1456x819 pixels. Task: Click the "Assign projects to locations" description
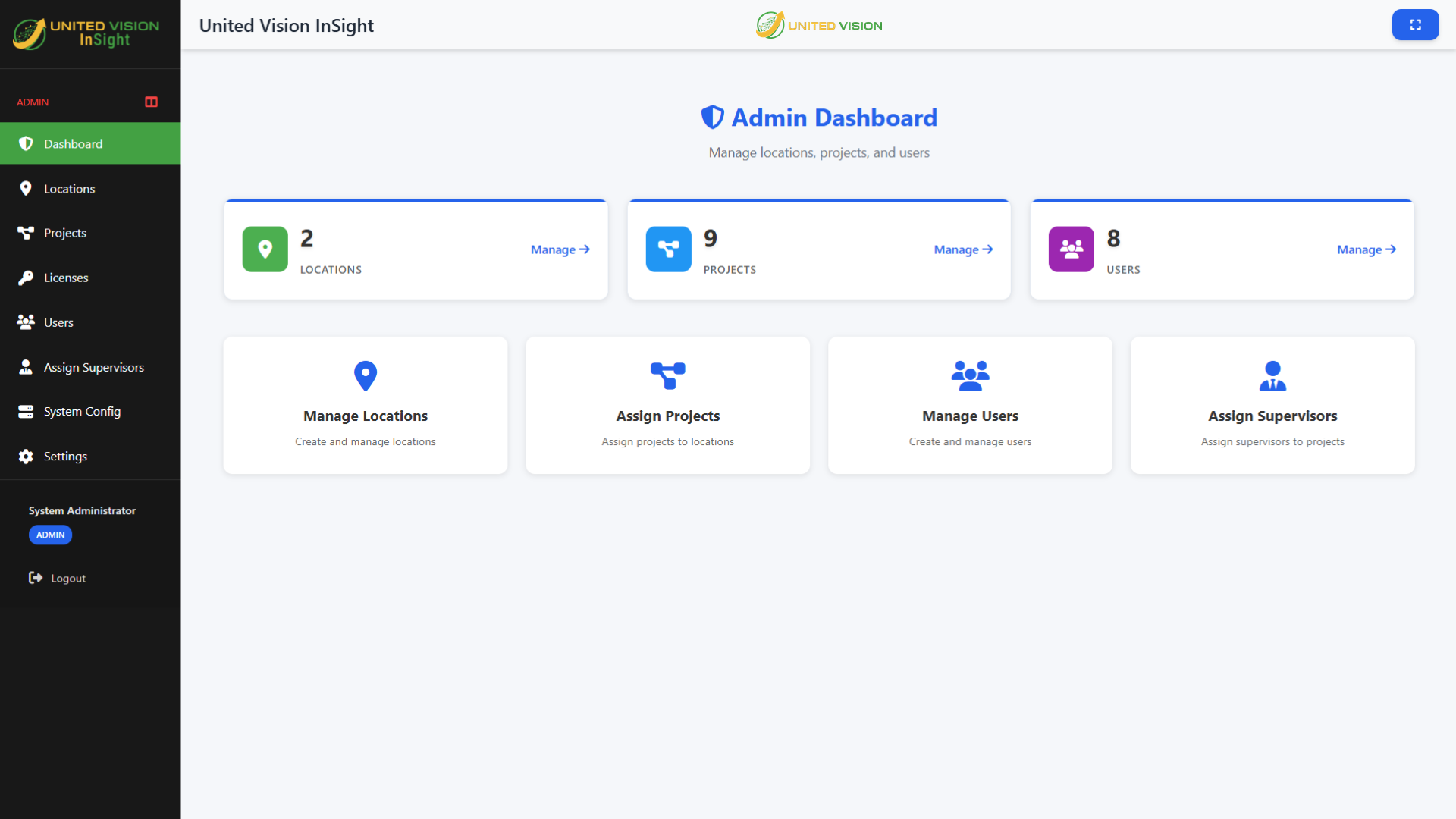click(x=668, y=441)
